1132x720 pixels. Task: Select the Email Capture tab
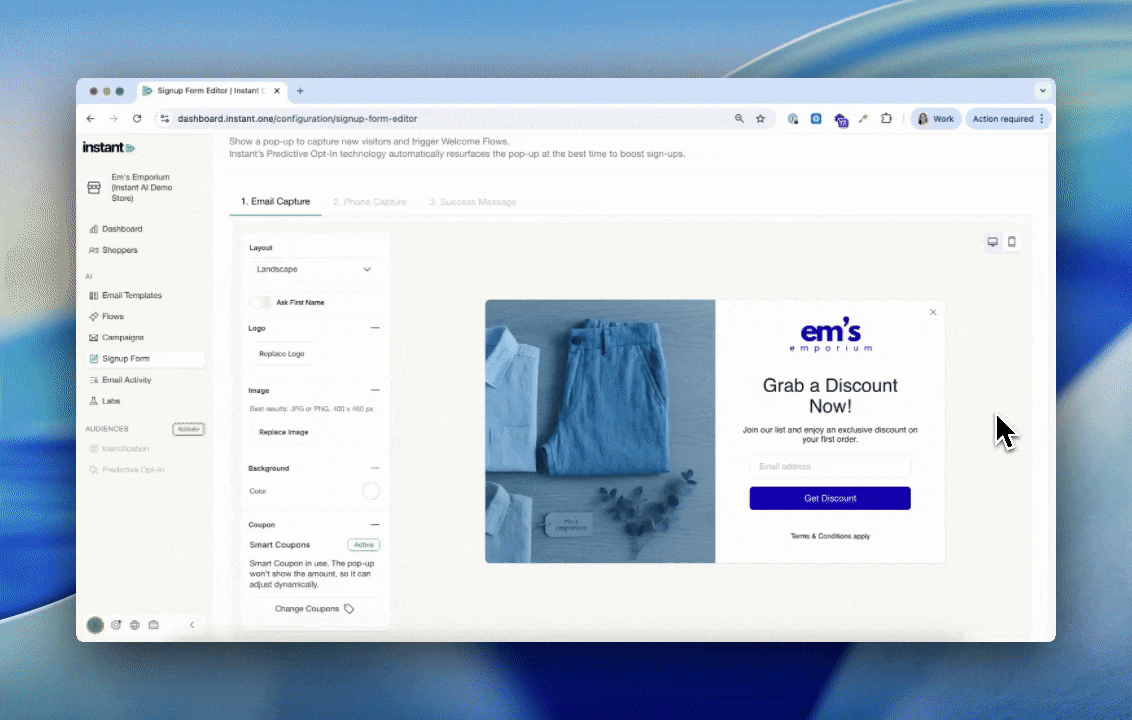275,202
